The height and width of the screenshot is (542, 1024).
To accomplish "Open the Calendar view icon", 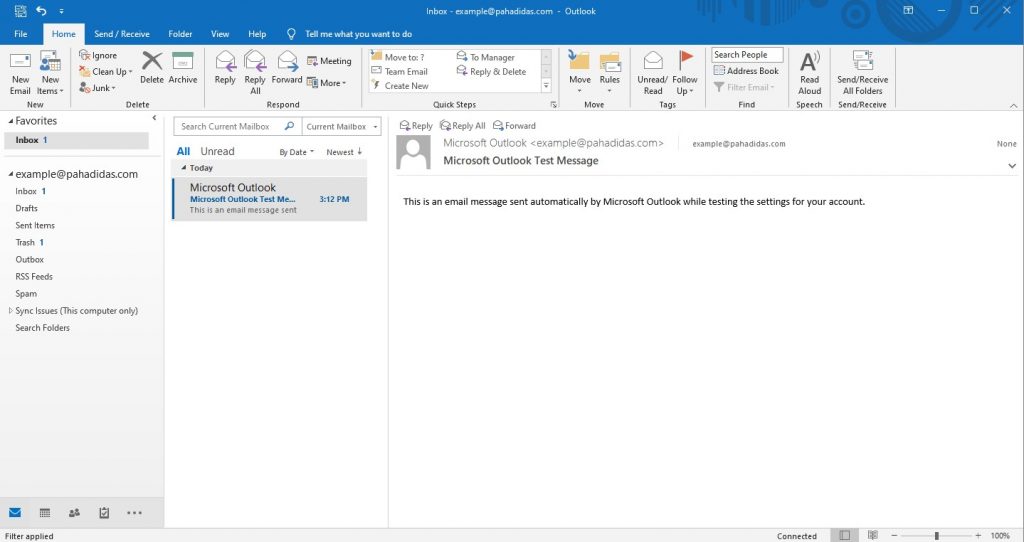I will tap(44, 513).
